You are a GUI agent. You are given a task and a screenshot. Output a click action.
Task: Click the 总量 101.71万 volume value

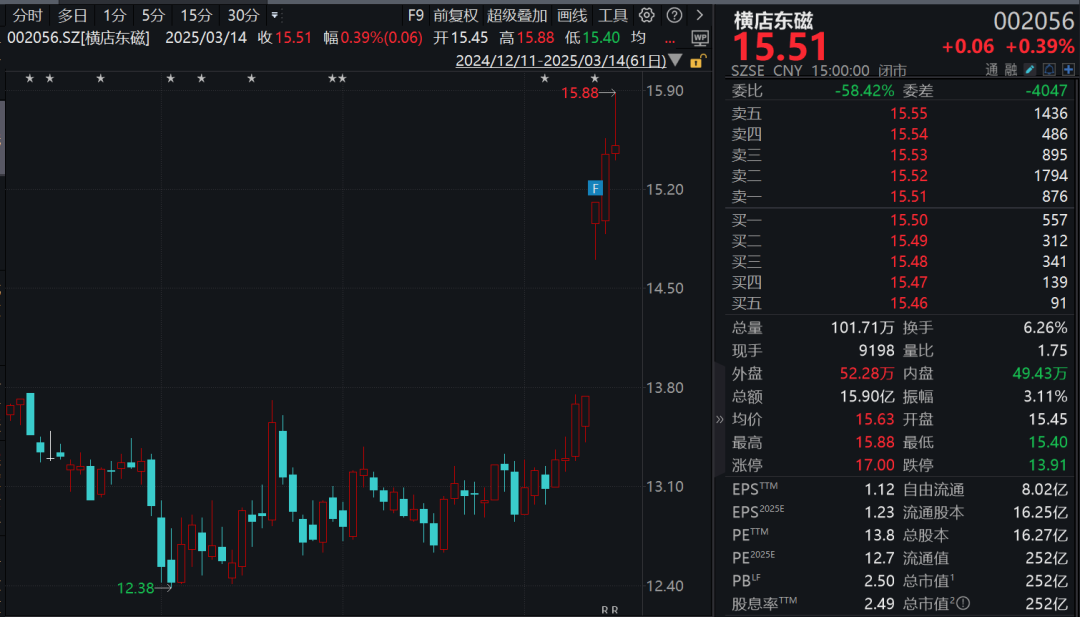coord(862,327)
